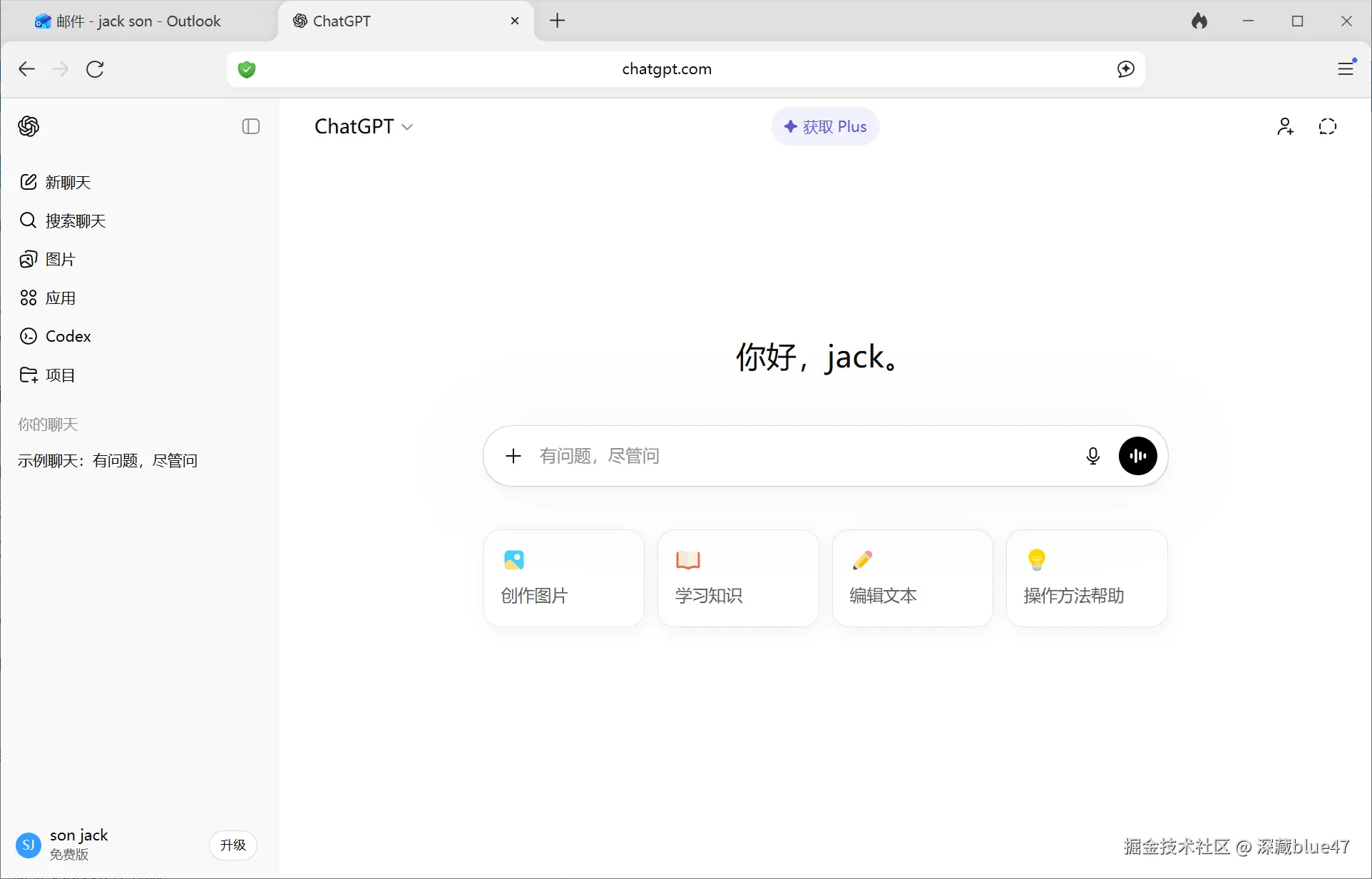Click the 获取 Plus button
This screenshot has height=879, width=1372.
tap(825, 126)
